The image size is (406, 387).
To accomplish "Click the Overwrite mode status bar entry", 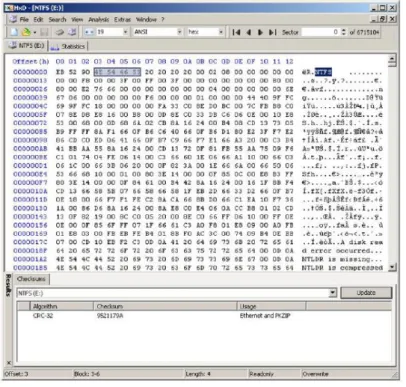I will click(x=315, y=374).
